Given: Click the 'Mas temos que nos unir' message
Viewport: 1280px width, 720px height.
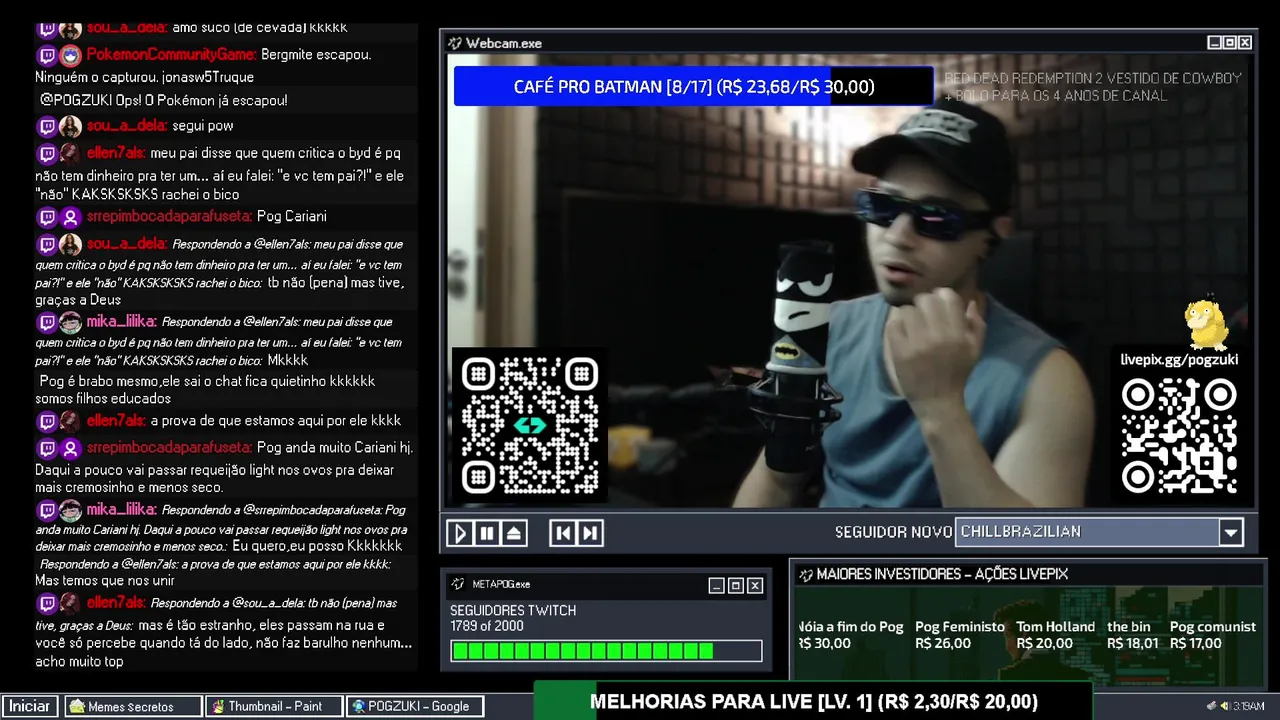Looking at the screenshot, I should coord(105,580).
